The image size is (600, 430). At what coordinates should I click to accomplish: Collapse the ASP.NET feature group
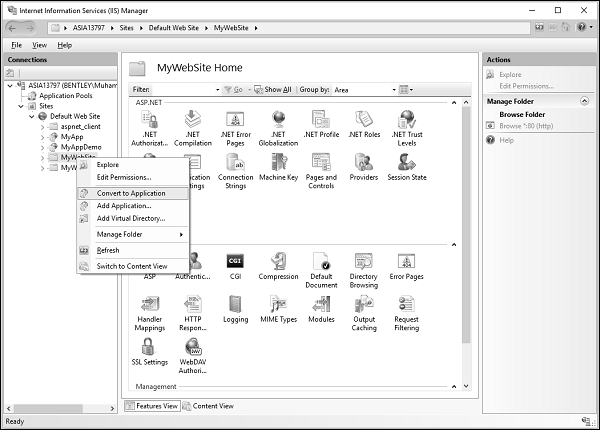click(x=454, y=103)
